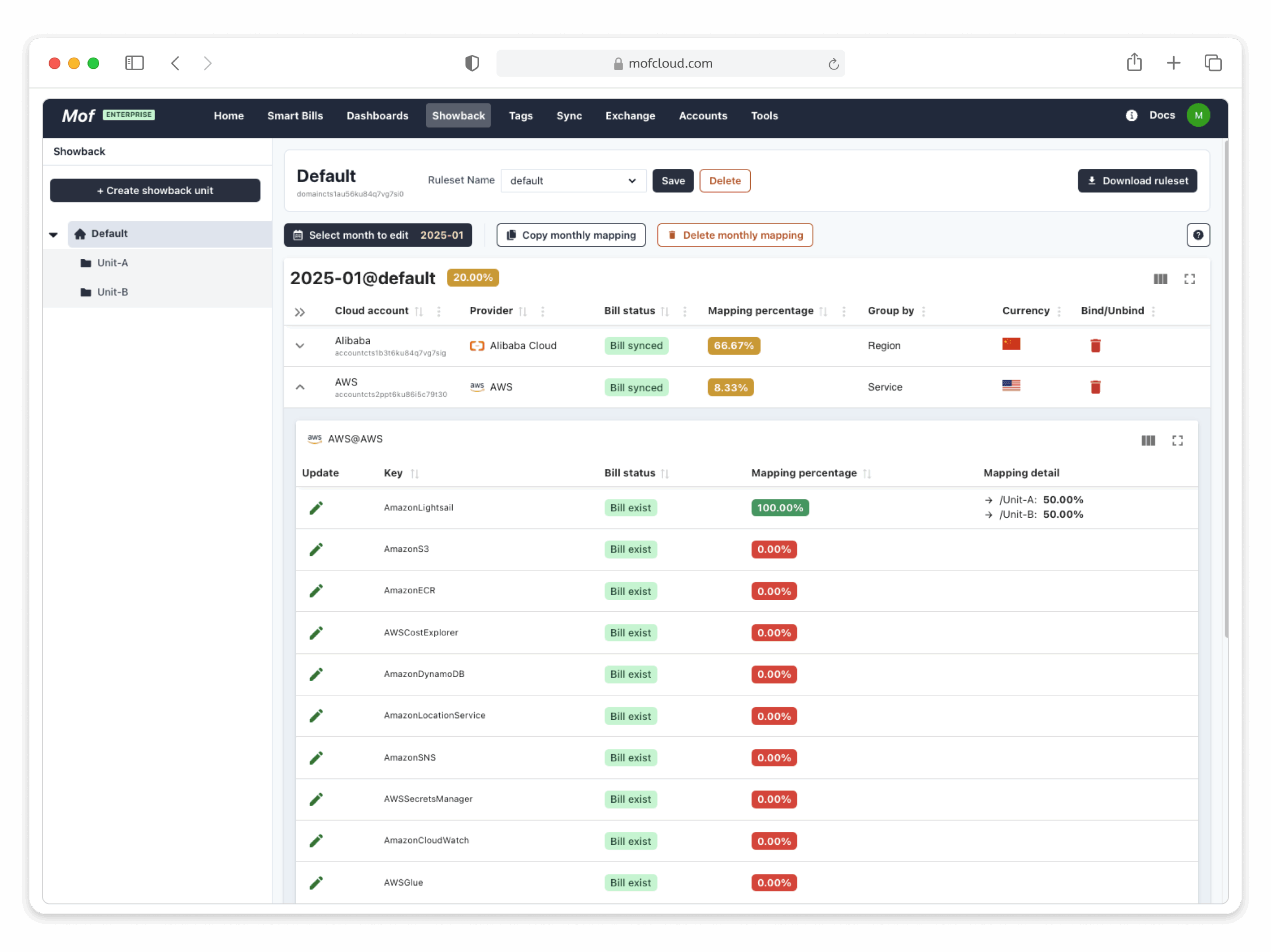Open the Dashboards menu
Image resolution: width=1271 pixels, height=952 pixels.
tap(377, 116)
